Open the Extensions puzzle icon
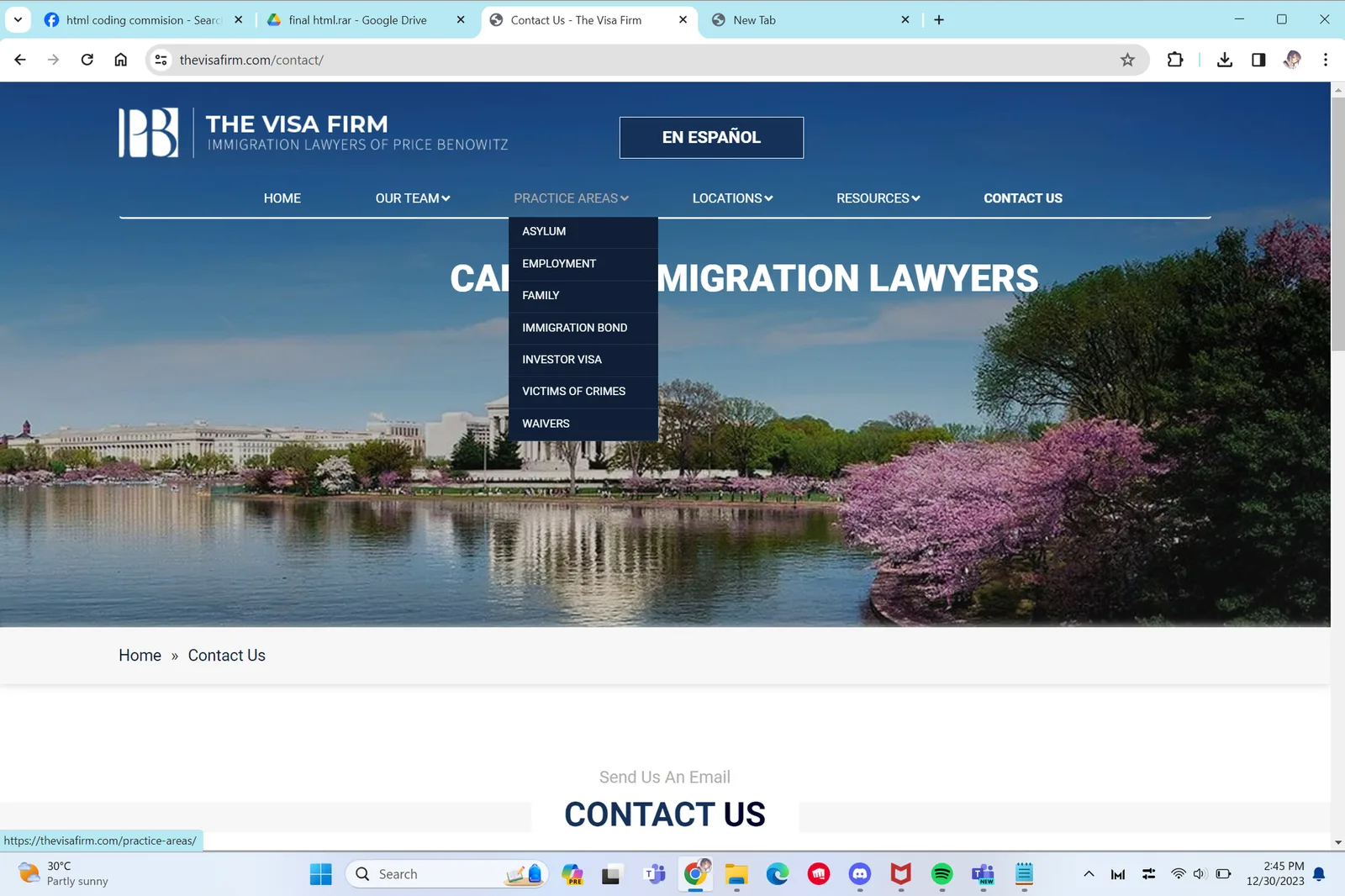This screenshot has height=896, width=1345. click(x=1175, y=60)
